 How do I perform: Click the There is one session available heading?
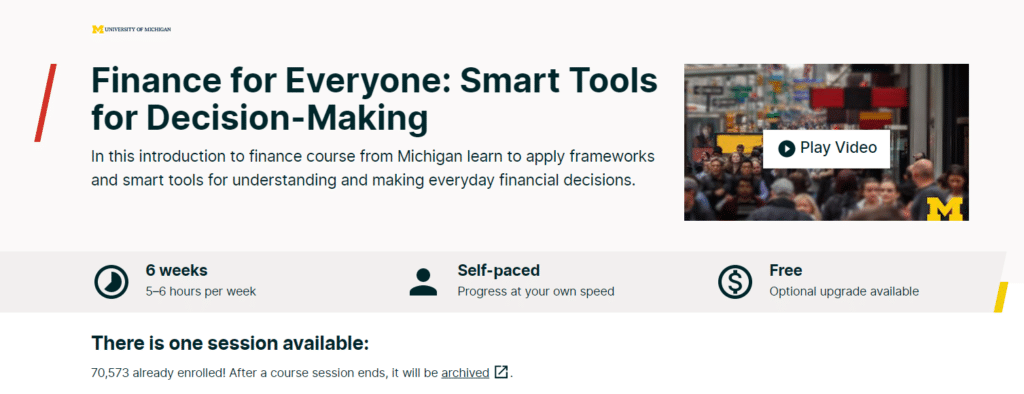pyautogui.click(x=230, y=343)
